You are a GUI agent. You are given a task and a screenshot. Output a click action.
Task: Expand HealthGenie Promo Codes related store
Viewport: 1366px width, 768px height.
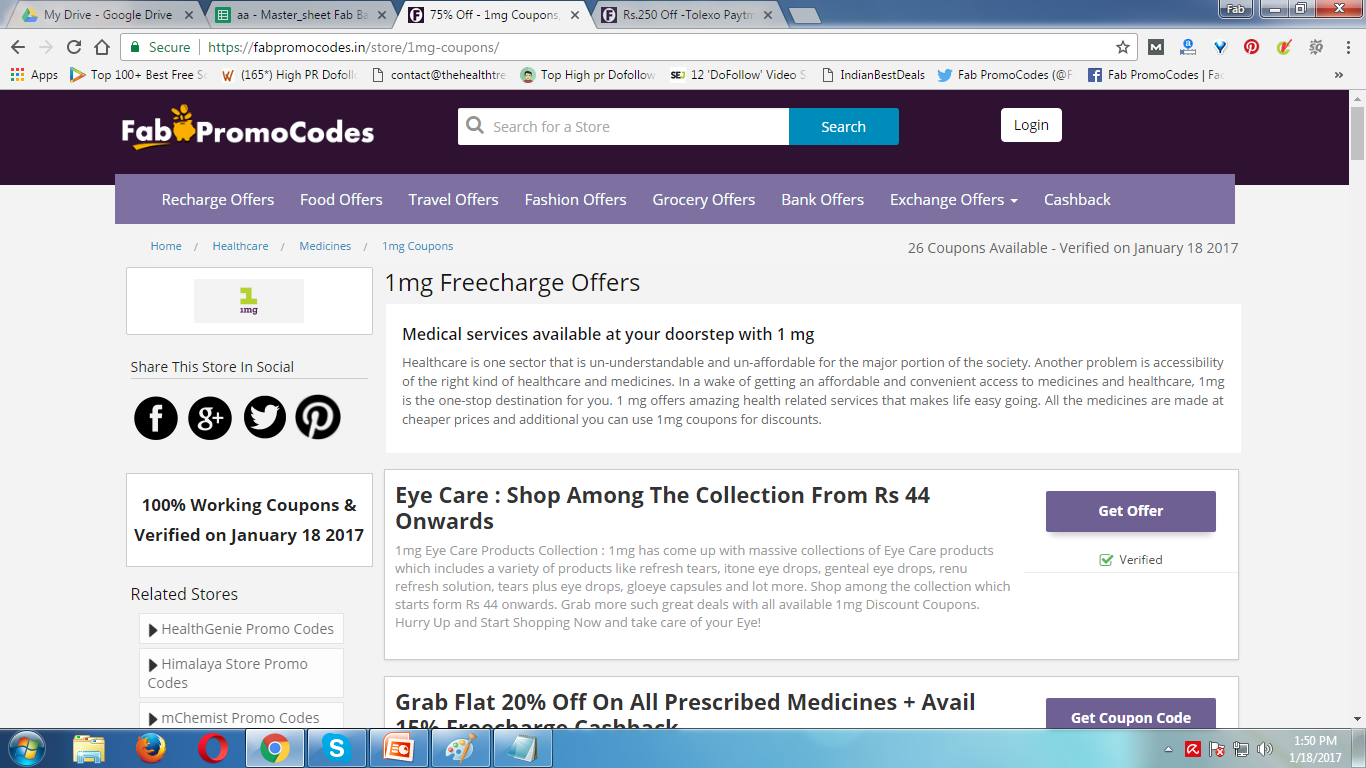pos(241,629)
